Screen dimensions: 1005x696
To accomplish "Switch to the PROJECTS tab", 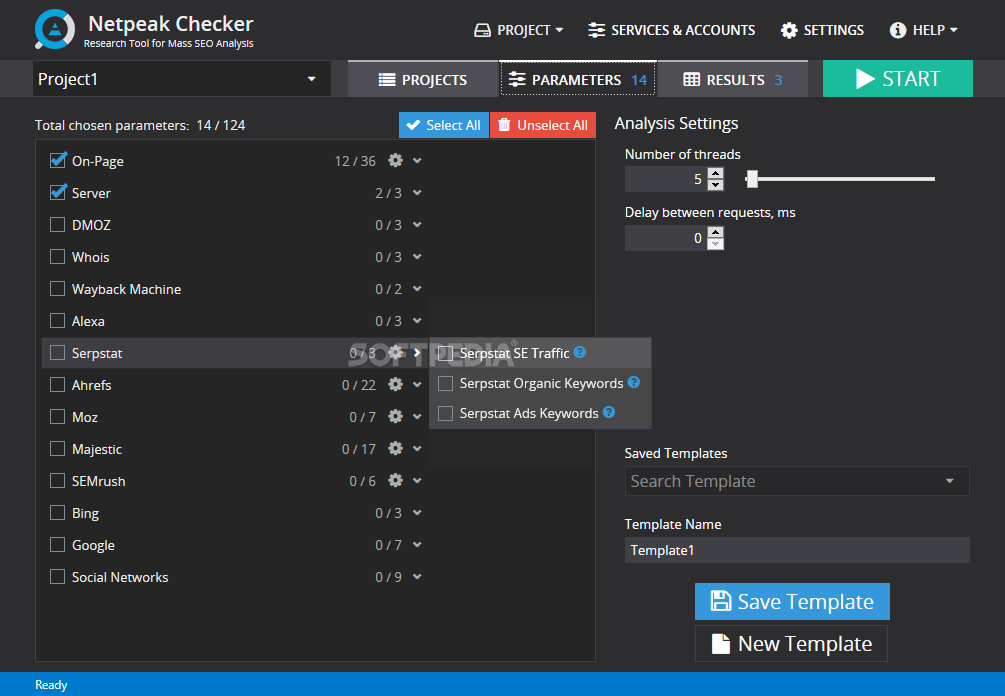I will tap(422, 79).
